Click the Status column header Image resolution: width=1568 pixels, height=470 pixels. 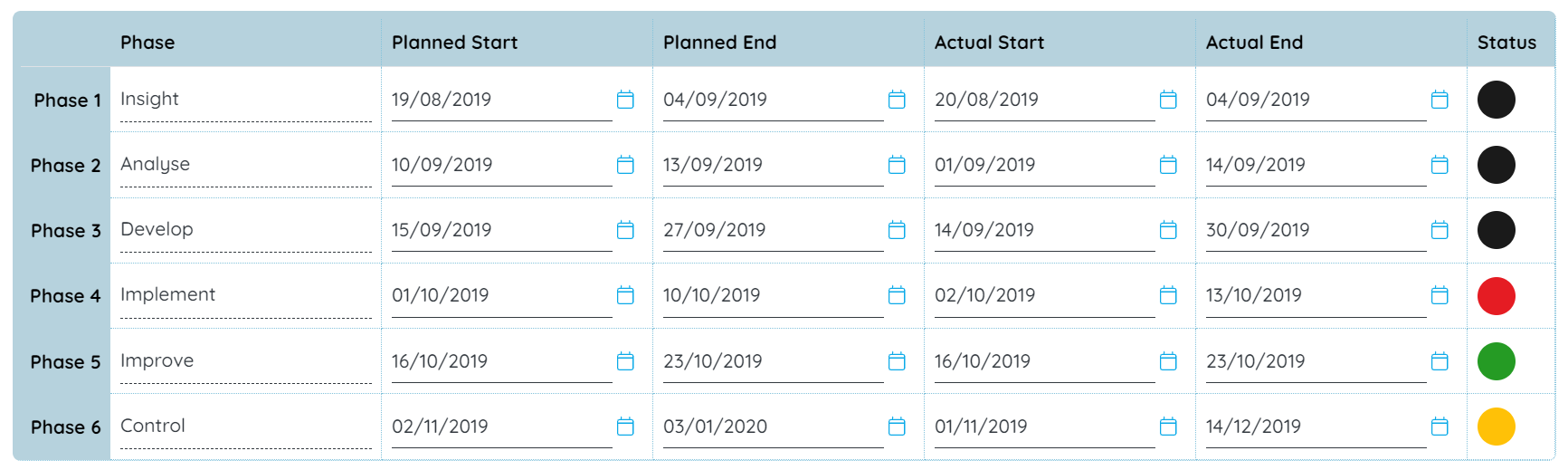tap(1507, 43)
